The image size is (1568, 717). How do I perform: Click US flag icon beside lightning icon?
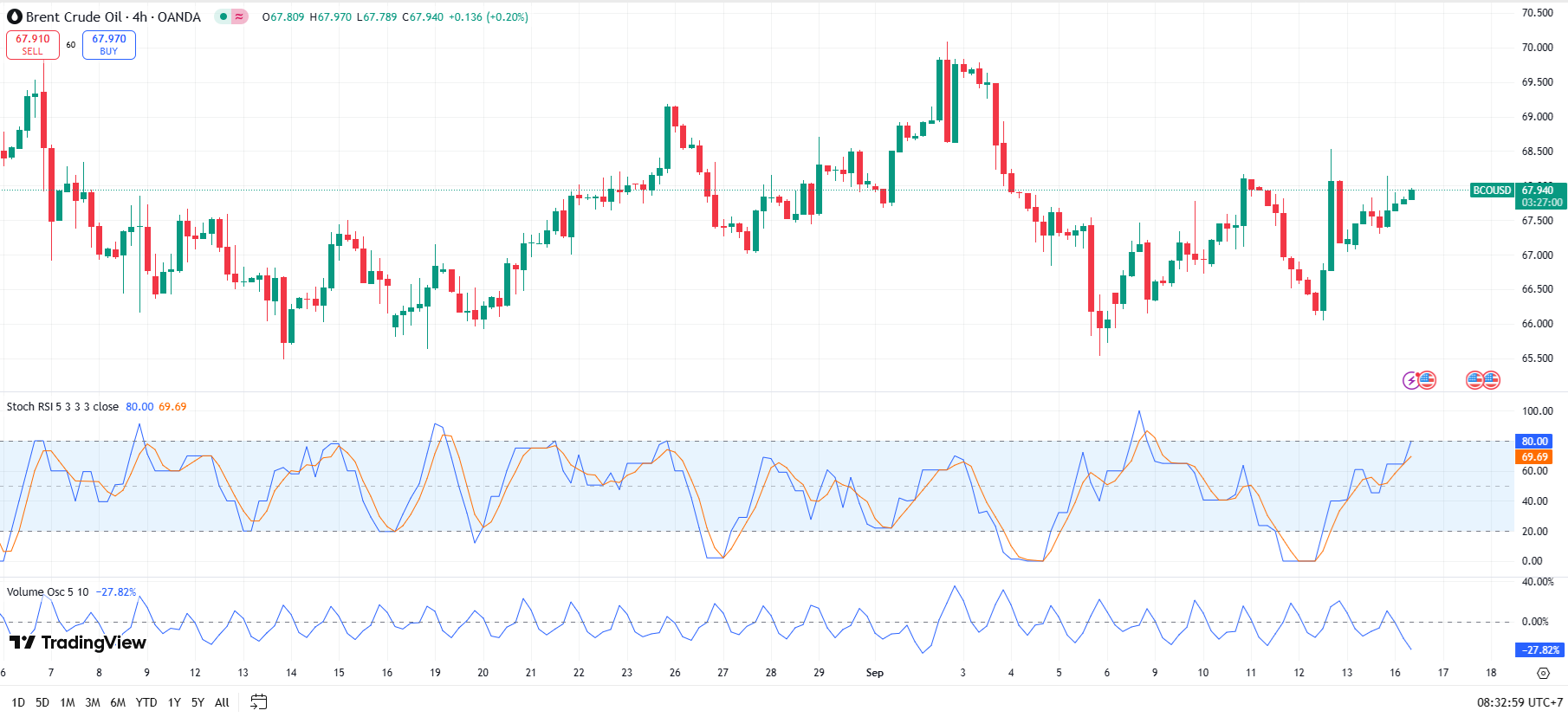(1427, 380)
